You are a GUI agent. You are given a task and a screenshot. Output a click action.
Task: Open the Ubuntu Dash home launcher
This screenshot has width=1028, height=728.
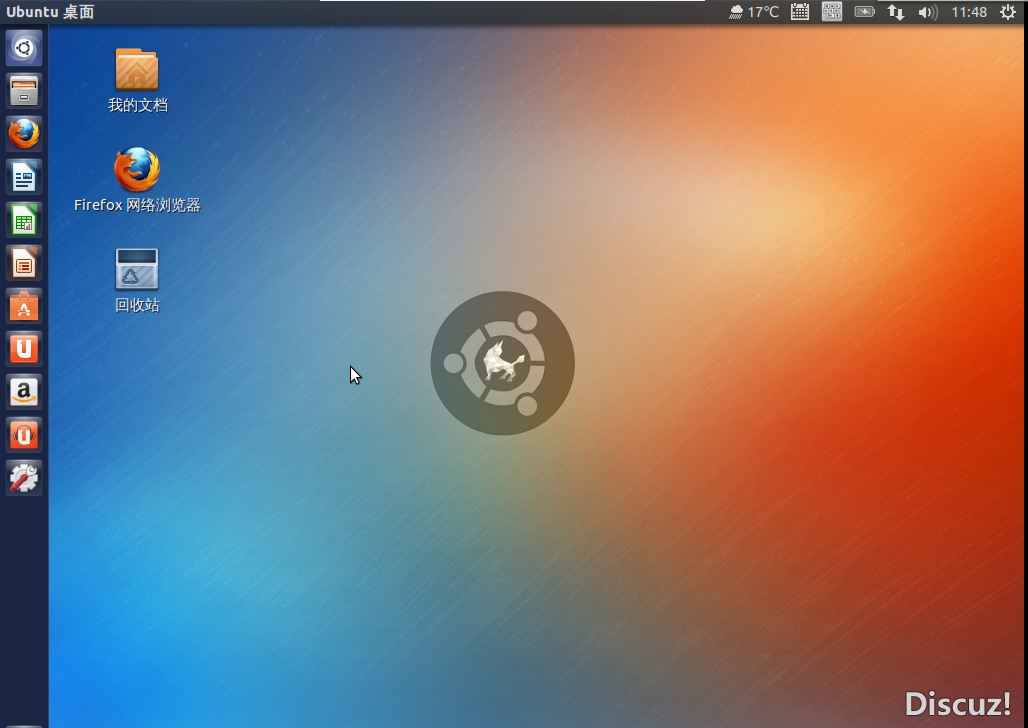(24, 48)
